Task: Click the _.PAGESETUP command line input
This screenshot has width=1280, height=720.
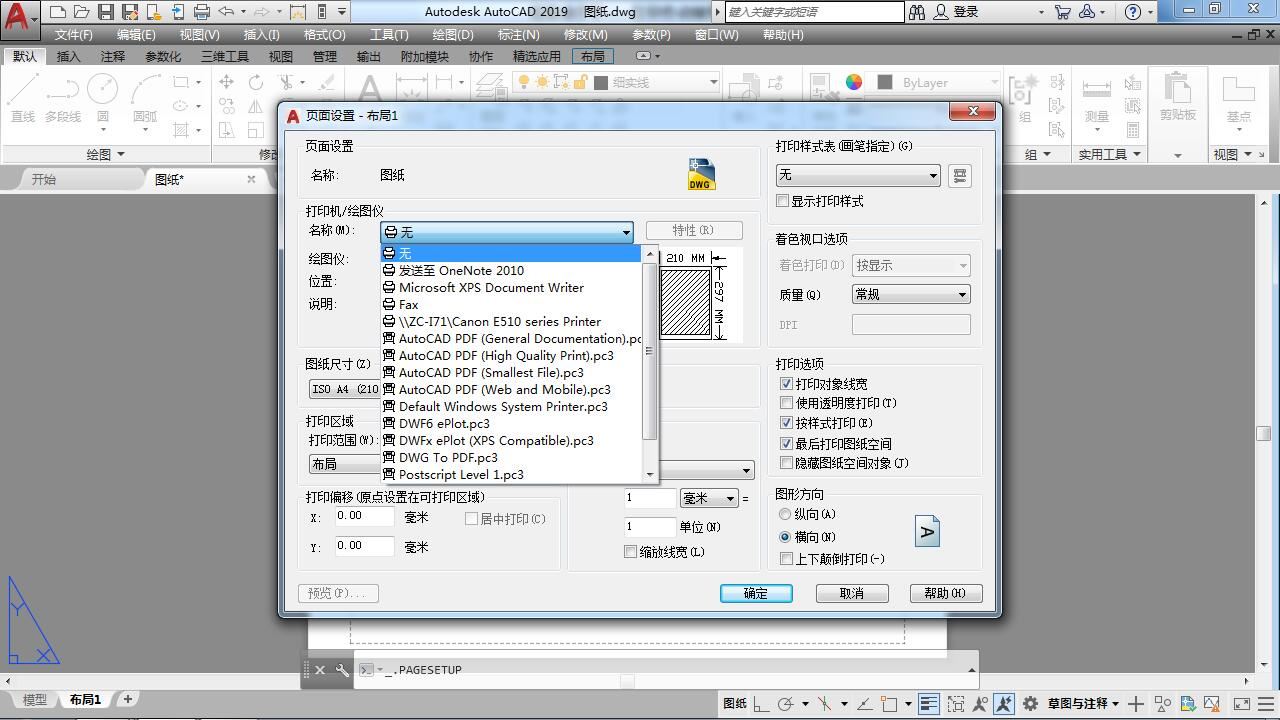Action: (x=665, y=670)
